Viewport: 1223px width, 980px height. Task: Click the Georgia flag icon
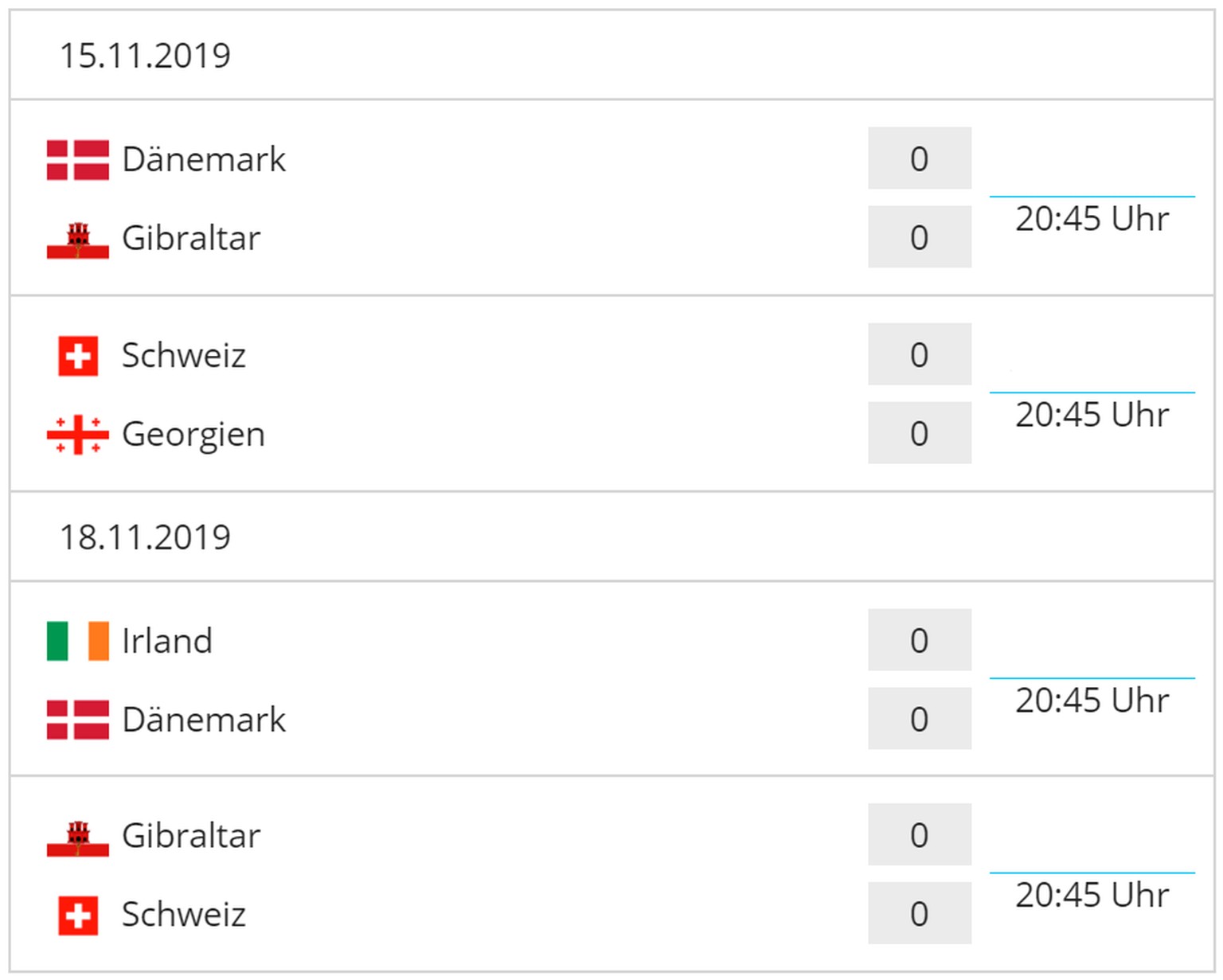click(x=77, y=435)
